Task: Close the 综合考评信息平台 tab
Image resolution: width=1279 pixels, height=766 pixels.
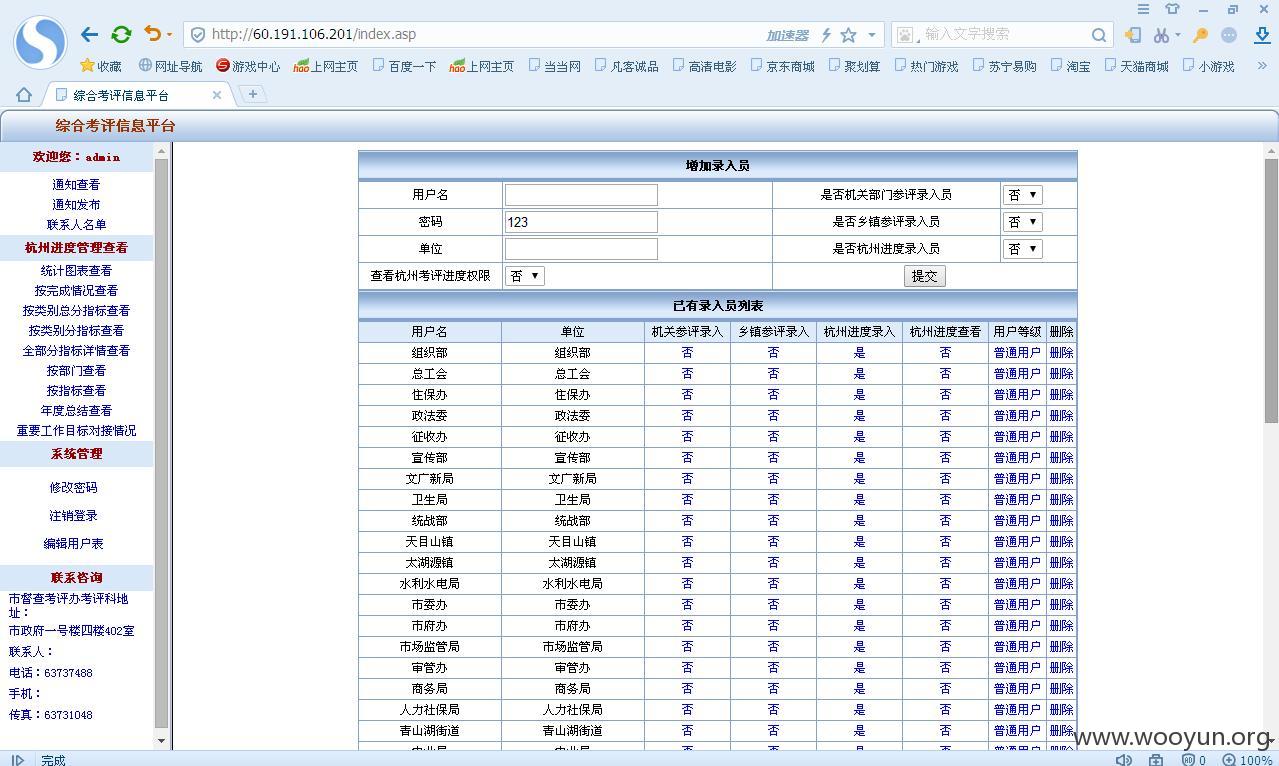Action: point(217,95)
